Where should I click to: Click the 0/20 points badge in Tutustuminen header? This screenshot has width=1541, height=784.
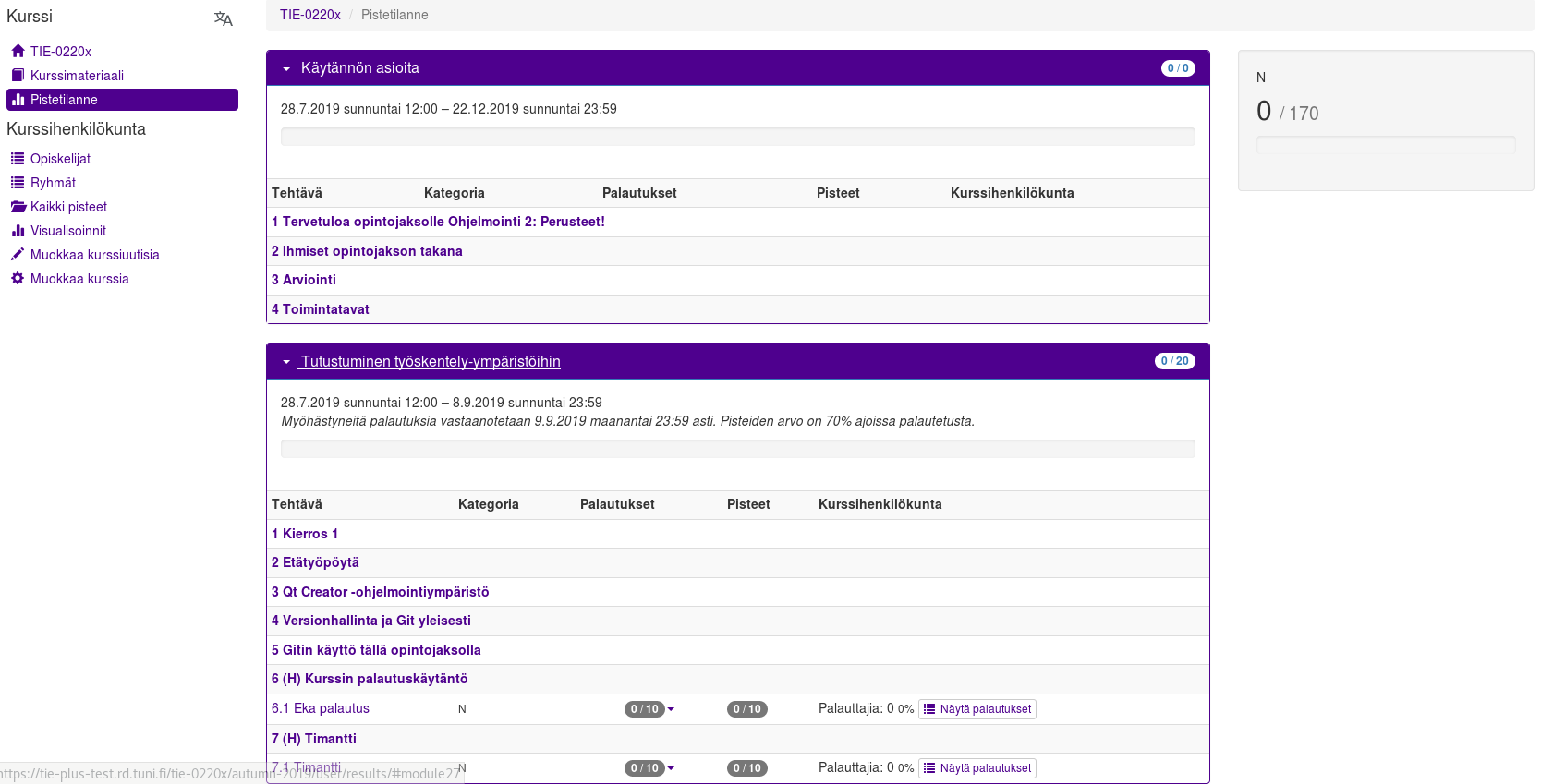(1175, 361)
